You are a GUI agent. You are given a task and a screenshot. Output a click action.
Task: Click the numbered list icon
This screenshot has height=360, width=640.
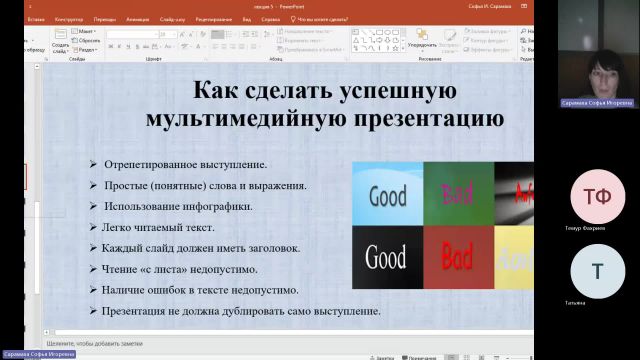click(230, 35)
